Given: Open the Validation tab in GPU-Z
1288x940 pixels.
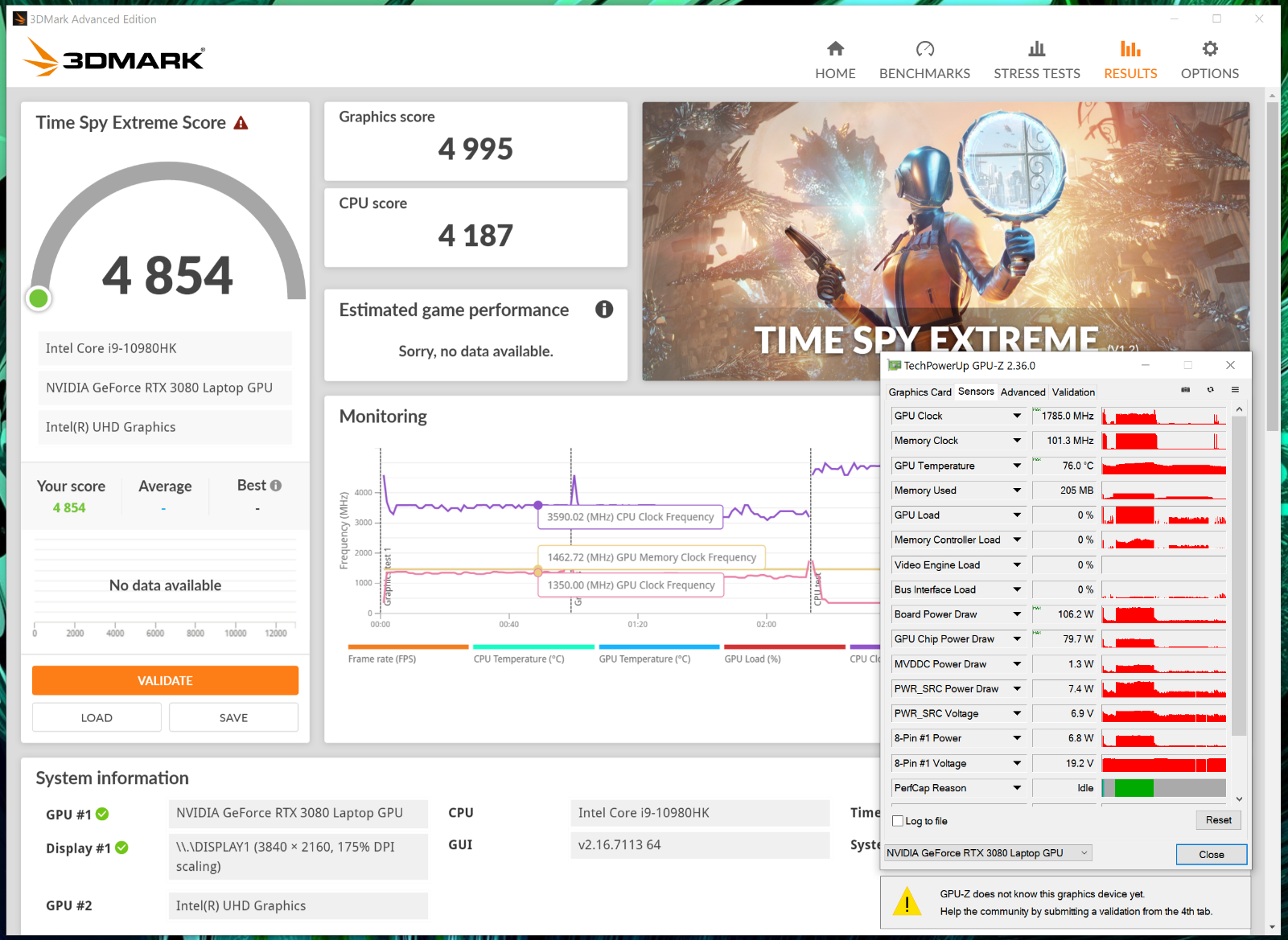Looking at the screenshot, I should pyautogui.click(x=1073, y=392).
